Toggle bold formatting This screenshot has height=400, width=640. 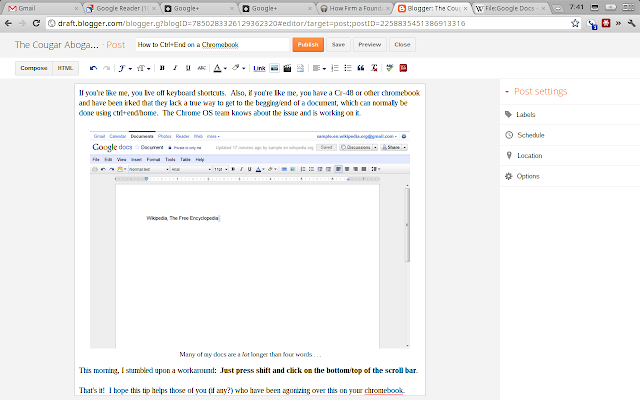[x=162, y=68]
